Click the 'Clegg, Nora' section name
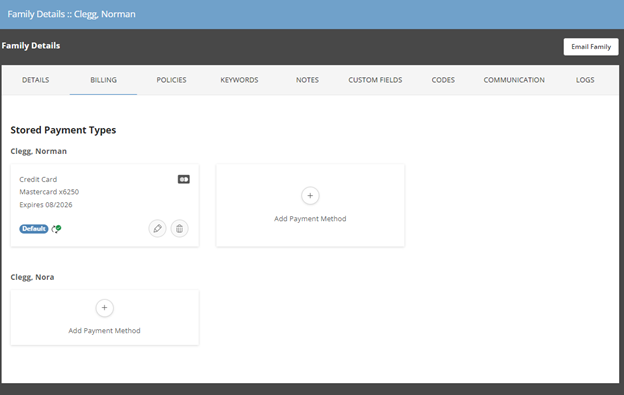Image resolution: width=624 pixels, height=395 pixels. [32, 277]
